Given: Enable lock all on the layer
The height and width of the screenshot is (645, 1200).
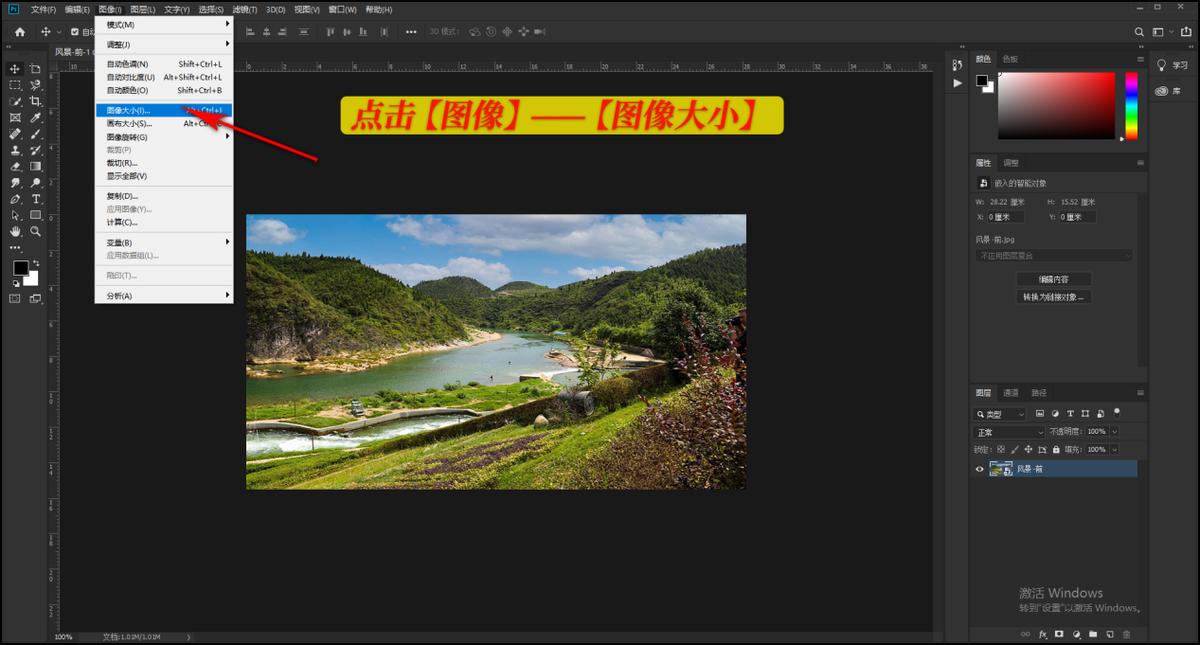Looking at the screenshot, I should [1056, 450].
